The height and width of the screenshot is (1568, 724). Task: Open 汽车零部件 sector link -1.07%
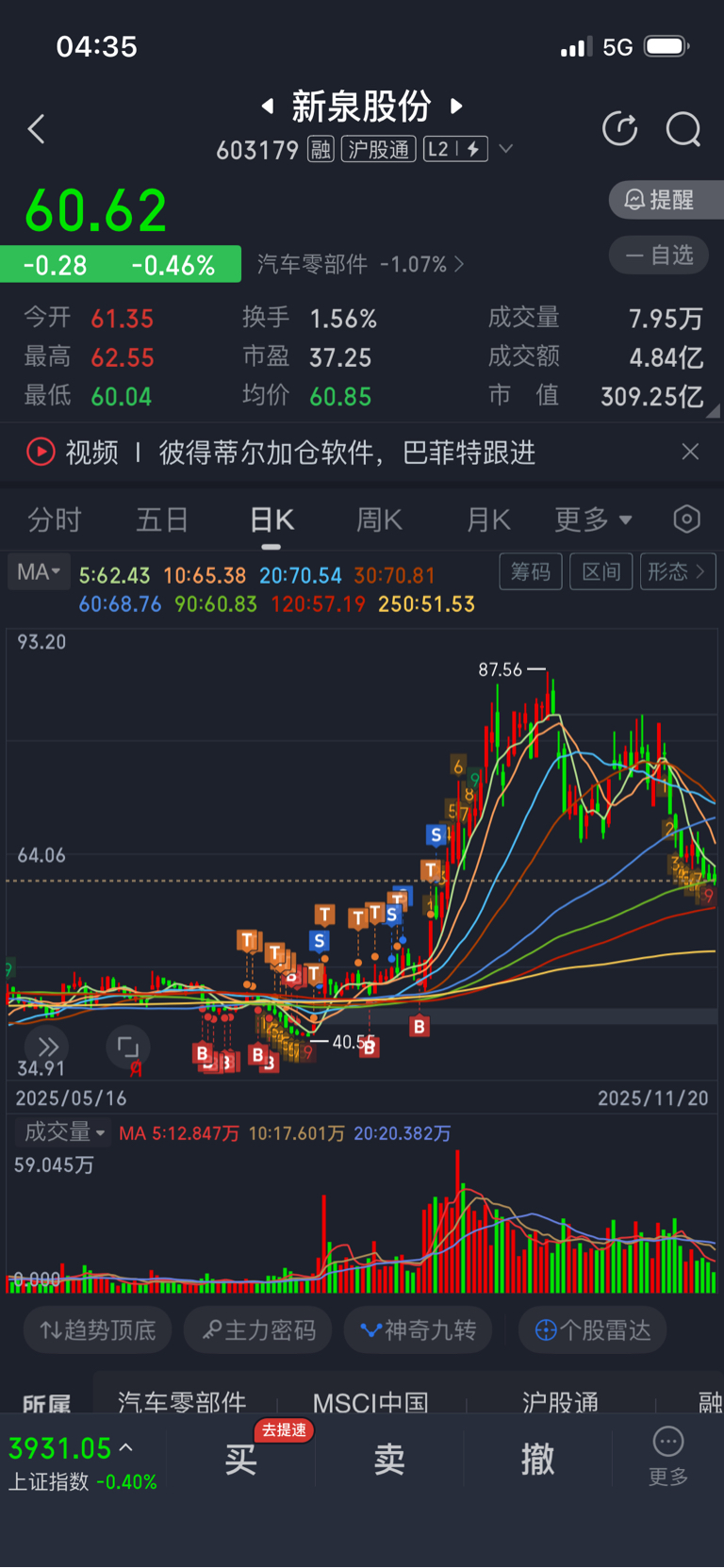pos(360,264)
